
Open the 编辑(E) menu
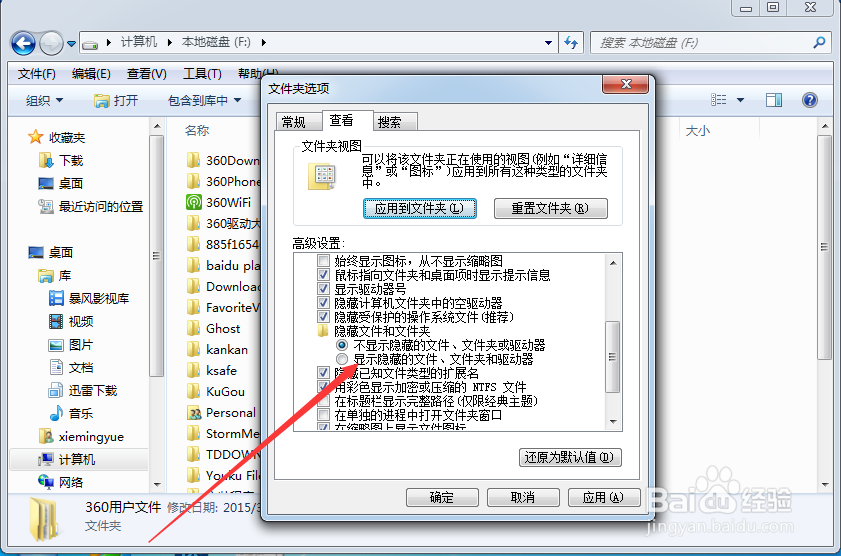(x=91, y=74)
